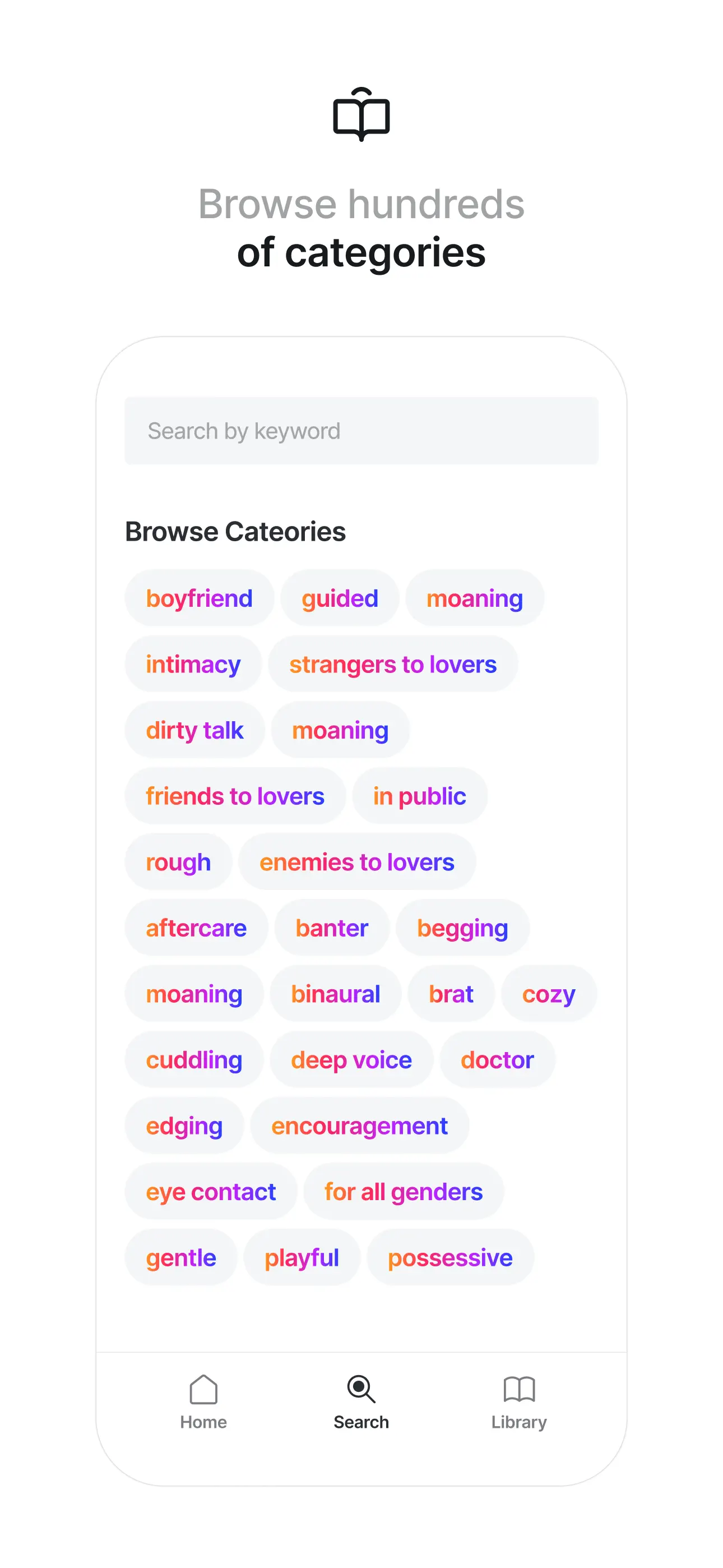Select the binaural category tag
723x1568 pixels.
pos(335,994)
